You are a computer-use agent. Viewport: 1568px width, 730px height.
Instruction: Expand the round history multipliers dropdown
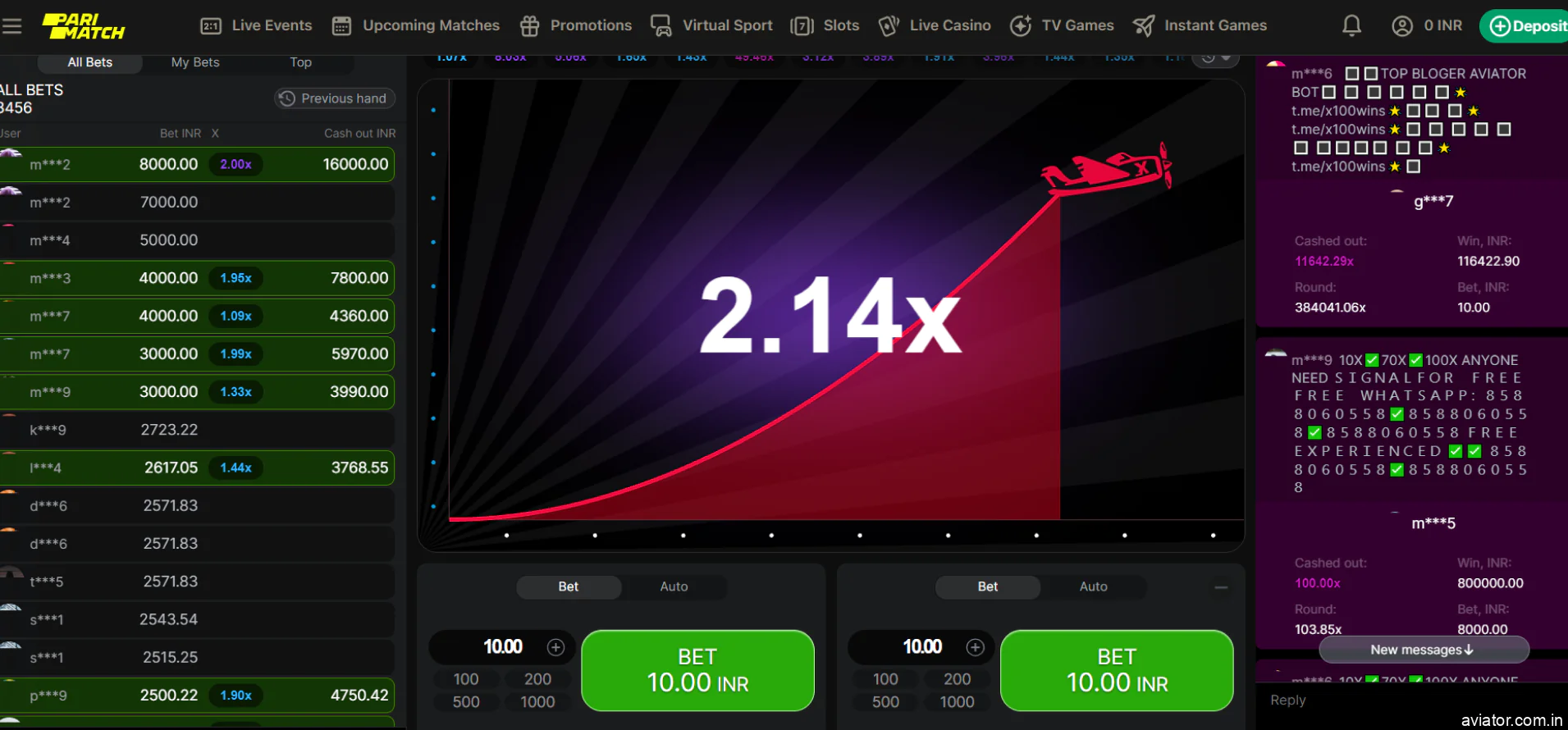click(1215, 57)
